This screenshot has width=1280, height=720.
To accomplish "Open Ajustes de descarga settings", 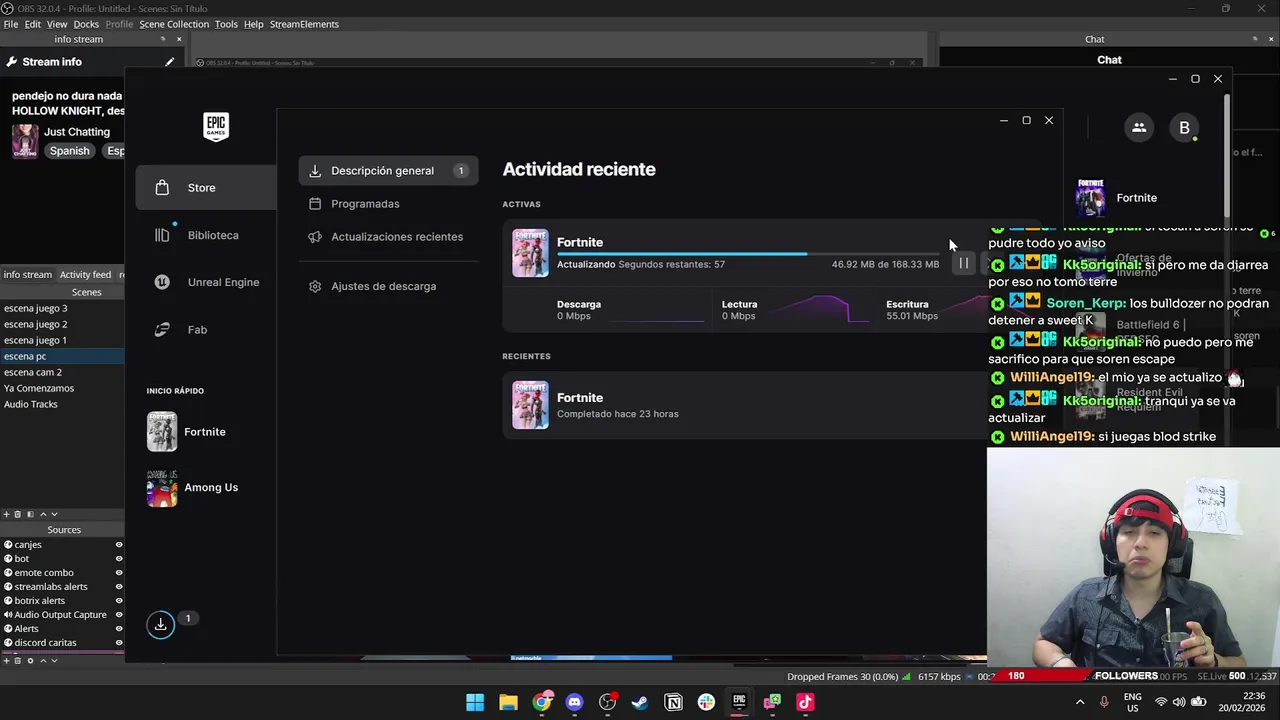I will (388, 286).
